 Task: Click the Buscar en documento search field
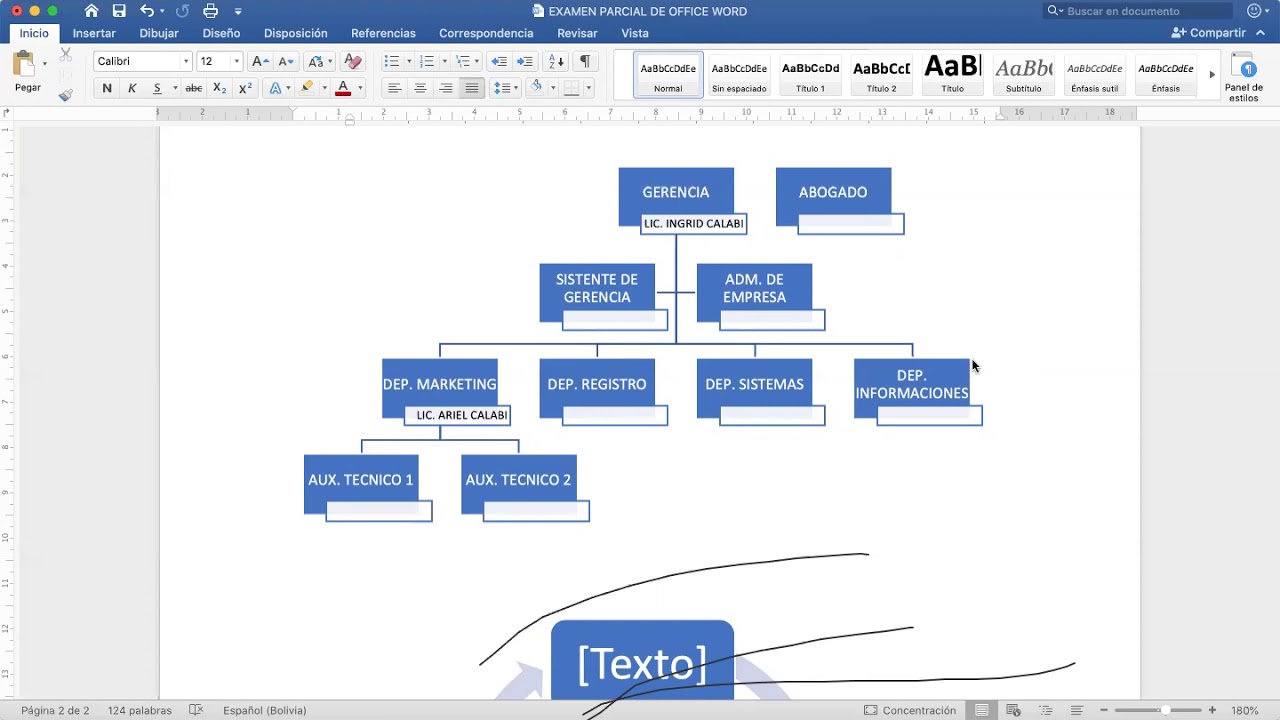(x=1138, y=11)
